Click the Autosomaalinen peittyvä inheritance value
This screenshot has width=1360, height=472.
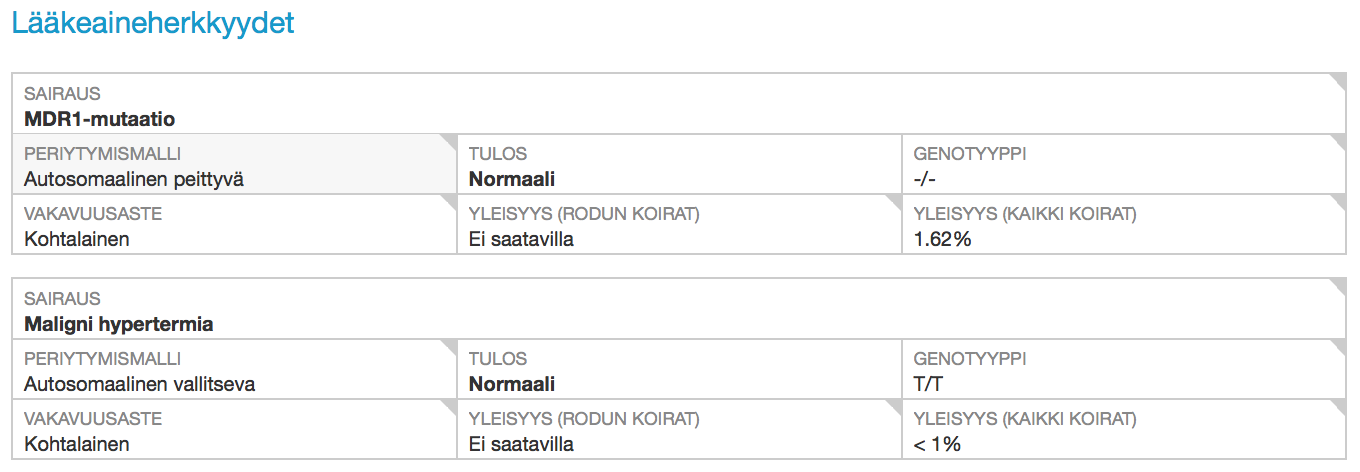tap(134, 180)
